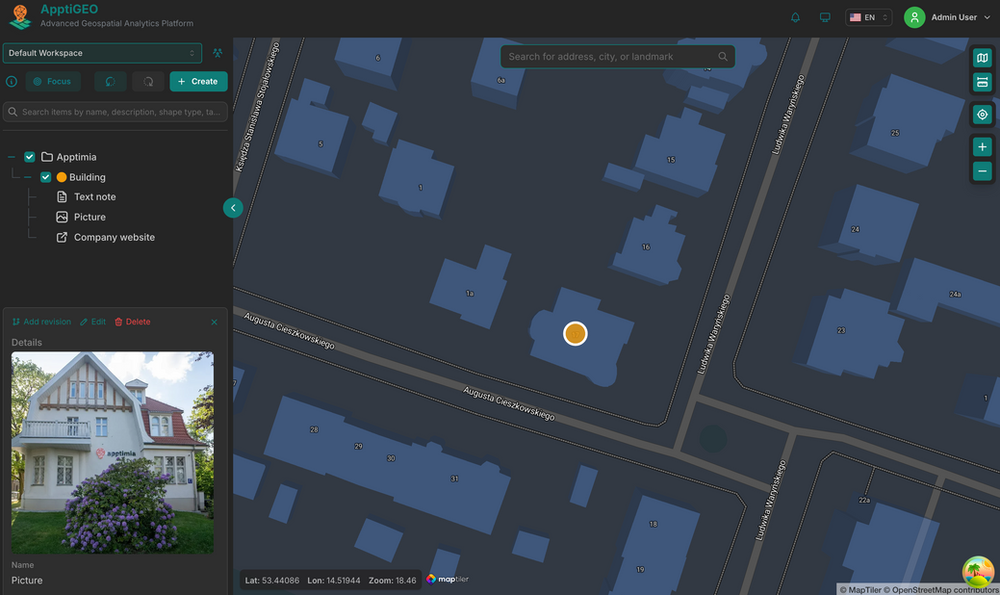1000x595 pixels.
Task: Close the details panel with the X
Action: click(x=214, y=322)
